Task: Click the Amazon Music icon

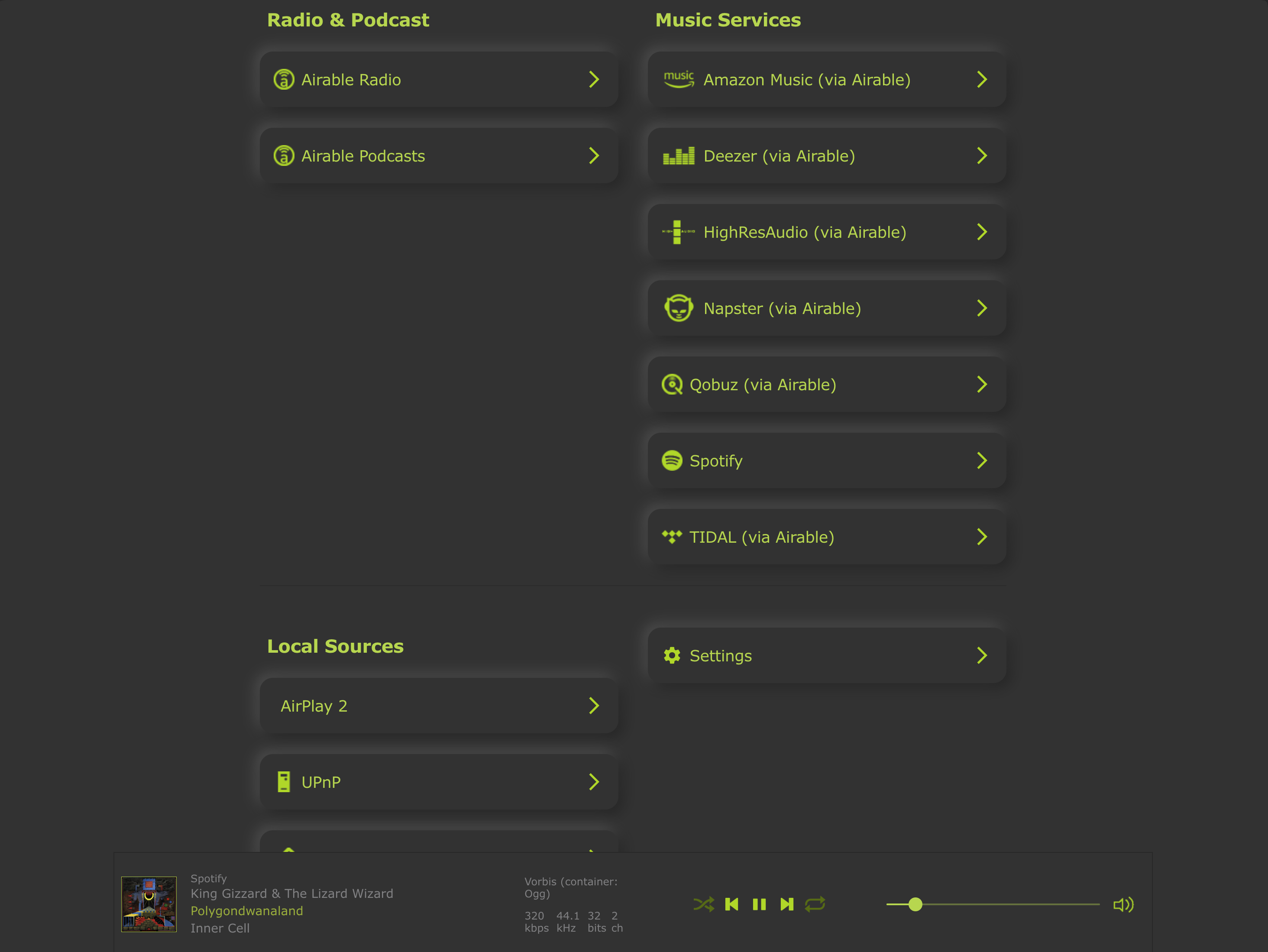Action: pyautogui.click(x=679, y=79)
